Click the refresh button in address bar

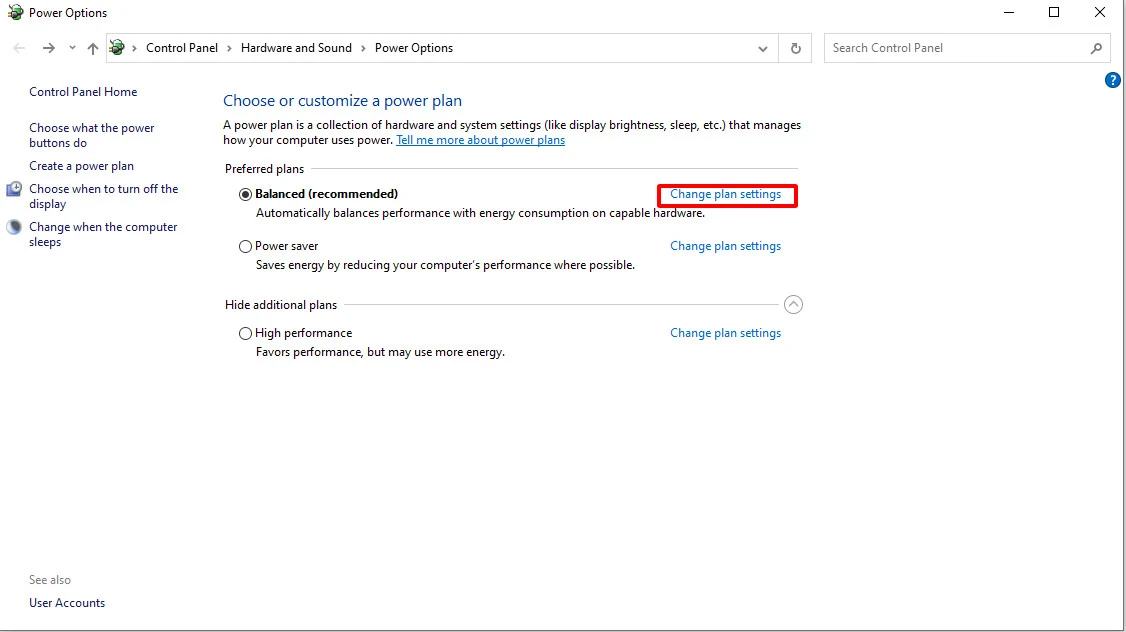[795, 48]
